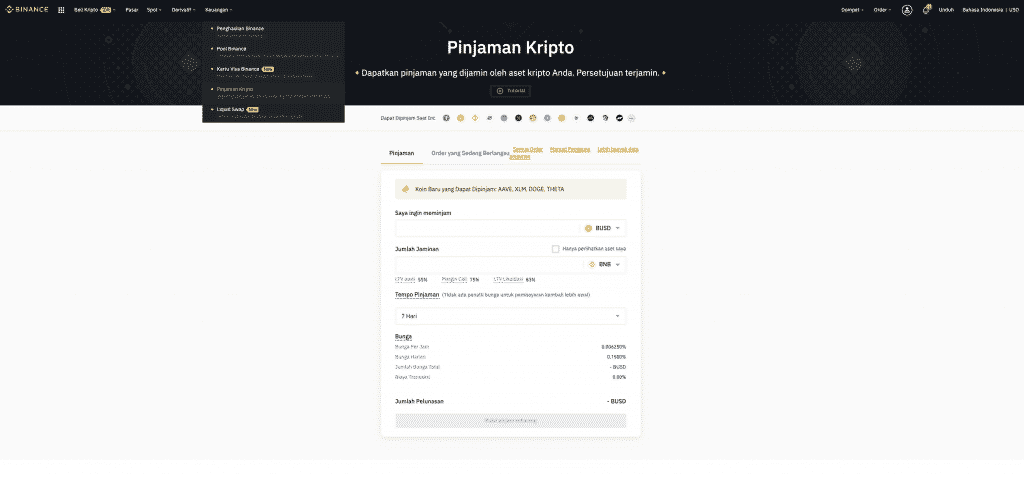1024x482 pixels.
Task: Open the notifications icon in header
Action: pos(926,10)
